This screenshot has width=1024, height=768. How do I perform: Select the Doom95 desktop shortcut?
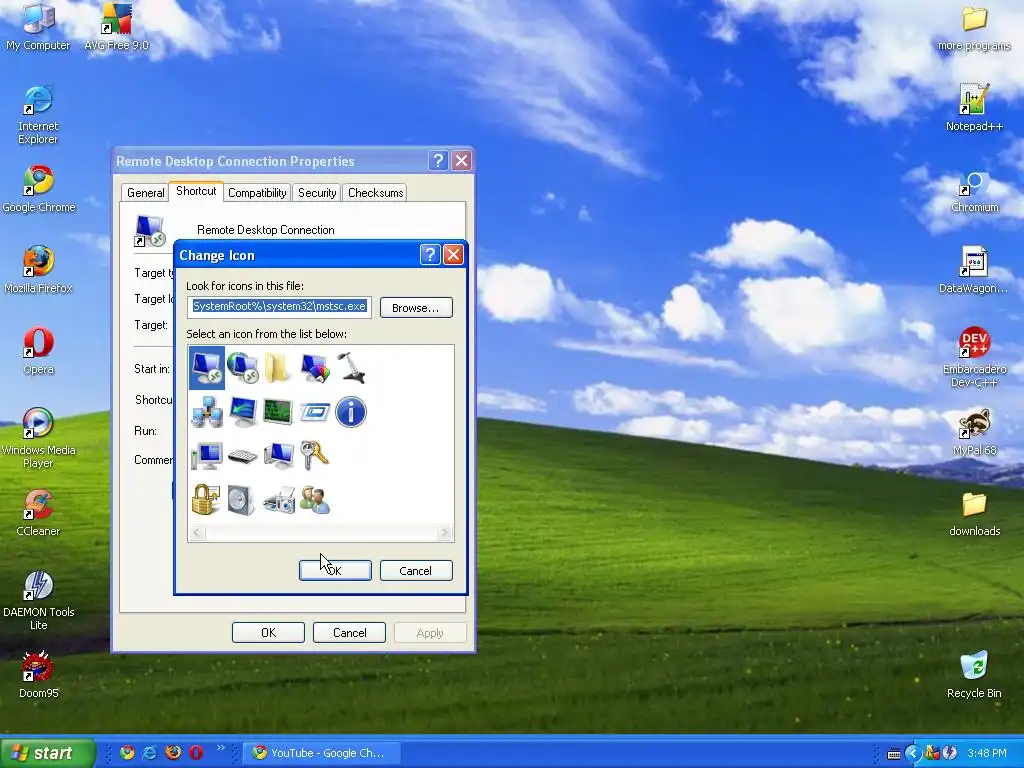click(39, 675)
